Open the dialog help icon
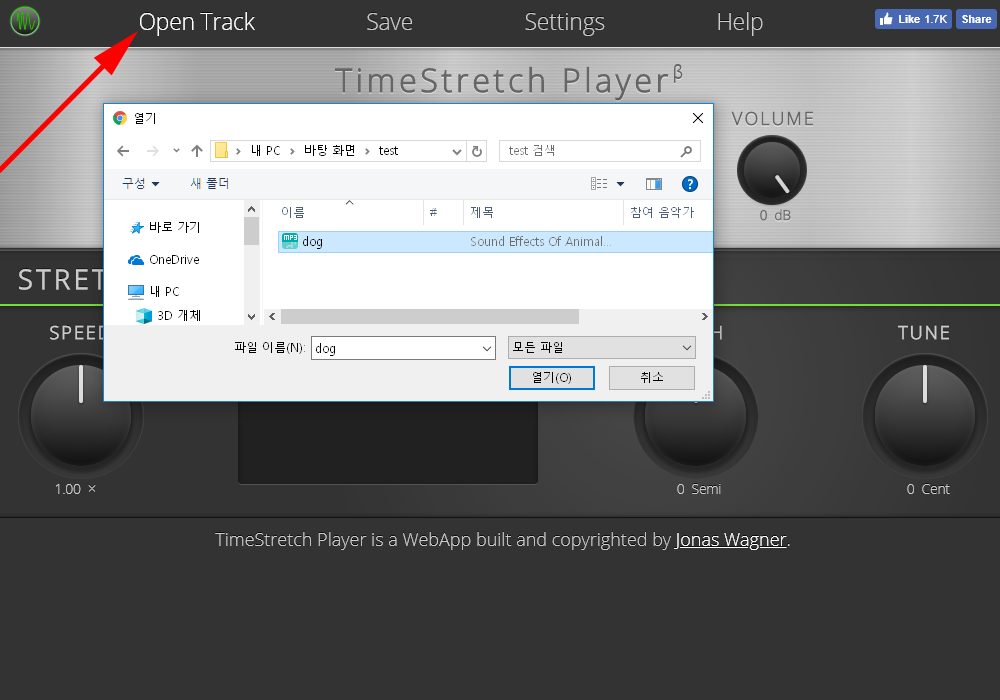Image resolution: width=1000 pixels, height=700 pixels. point(689,184)
